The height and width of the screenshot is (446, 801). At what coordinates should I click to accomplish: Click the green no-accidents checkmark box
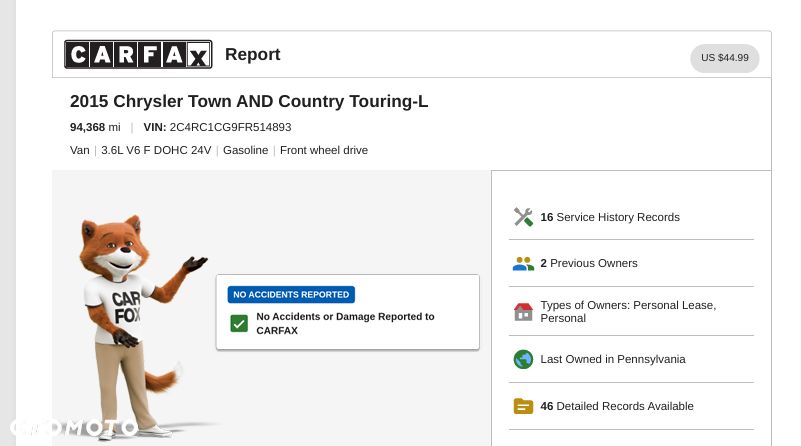pos(239,323)
